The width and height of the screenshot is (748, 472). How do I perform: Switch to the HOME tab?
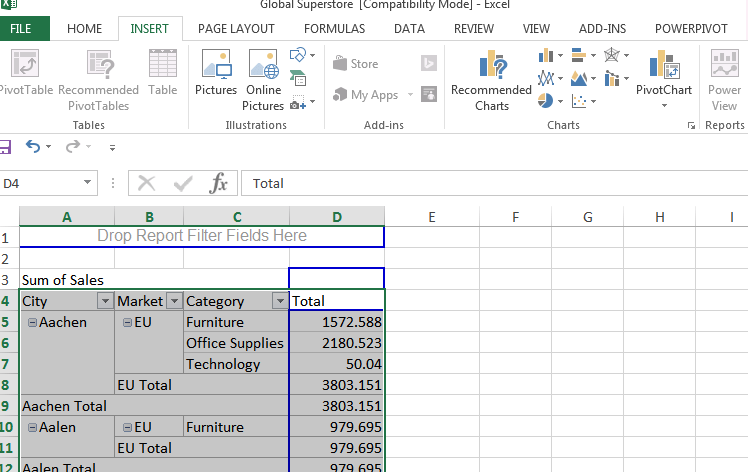(x=84, y=29)
